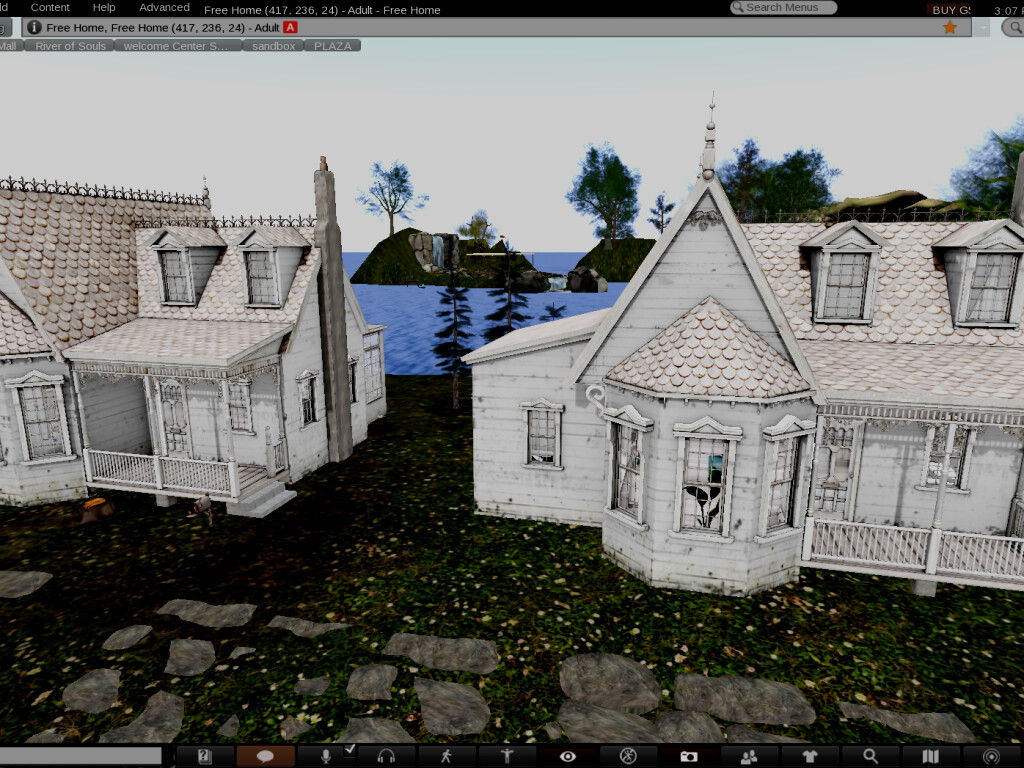Viewport: 1024px width, 768px height.
Task: Open the people panel icon
Action: 749,756
